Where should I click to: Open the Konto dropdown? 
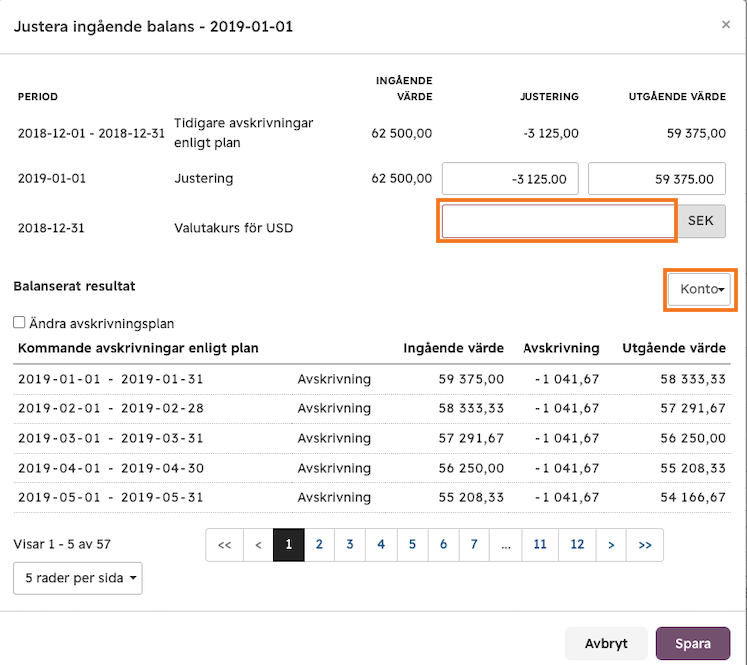pos(699,289)
